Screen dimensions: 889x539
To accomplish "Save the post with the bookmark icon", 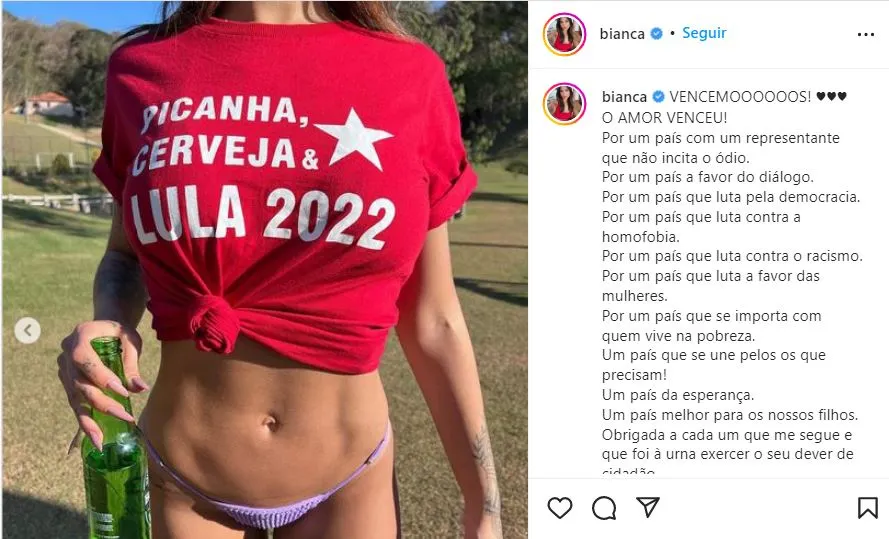I will click(867, 508).
